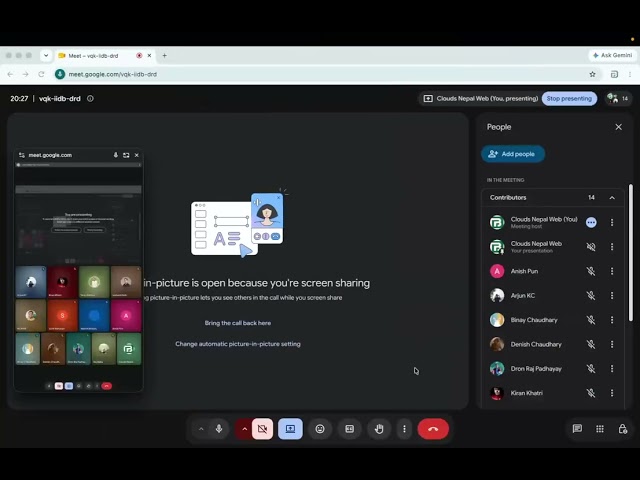Collapse the Contributors list chevron
Image resolution: width=640 pixels, height=480 pixels.
pyautogui.click(x=612, y=198)
